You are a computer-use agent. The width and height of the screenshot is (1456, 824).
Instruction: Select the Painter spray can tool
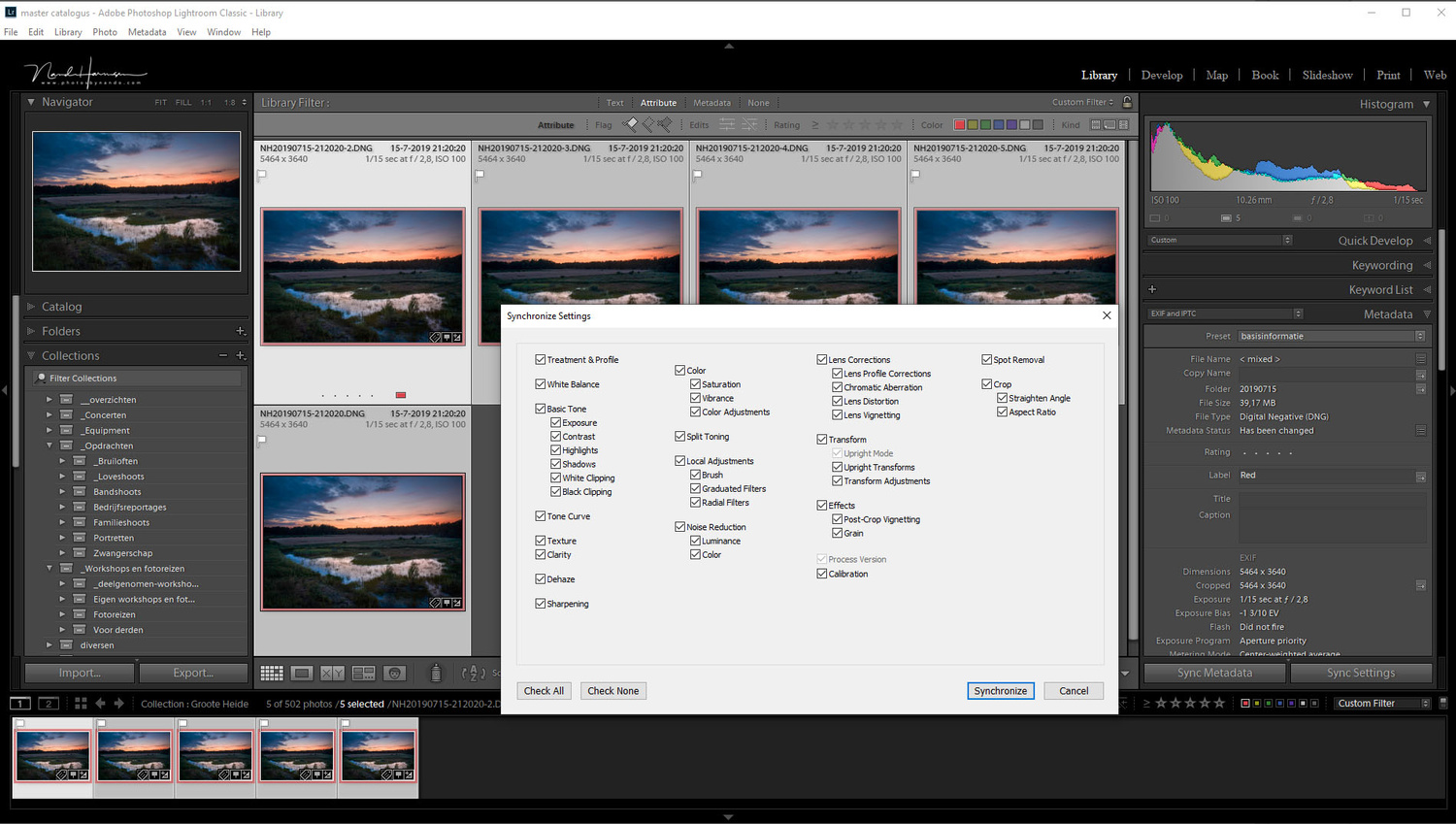pyautogui.click(x=436, y=673)
